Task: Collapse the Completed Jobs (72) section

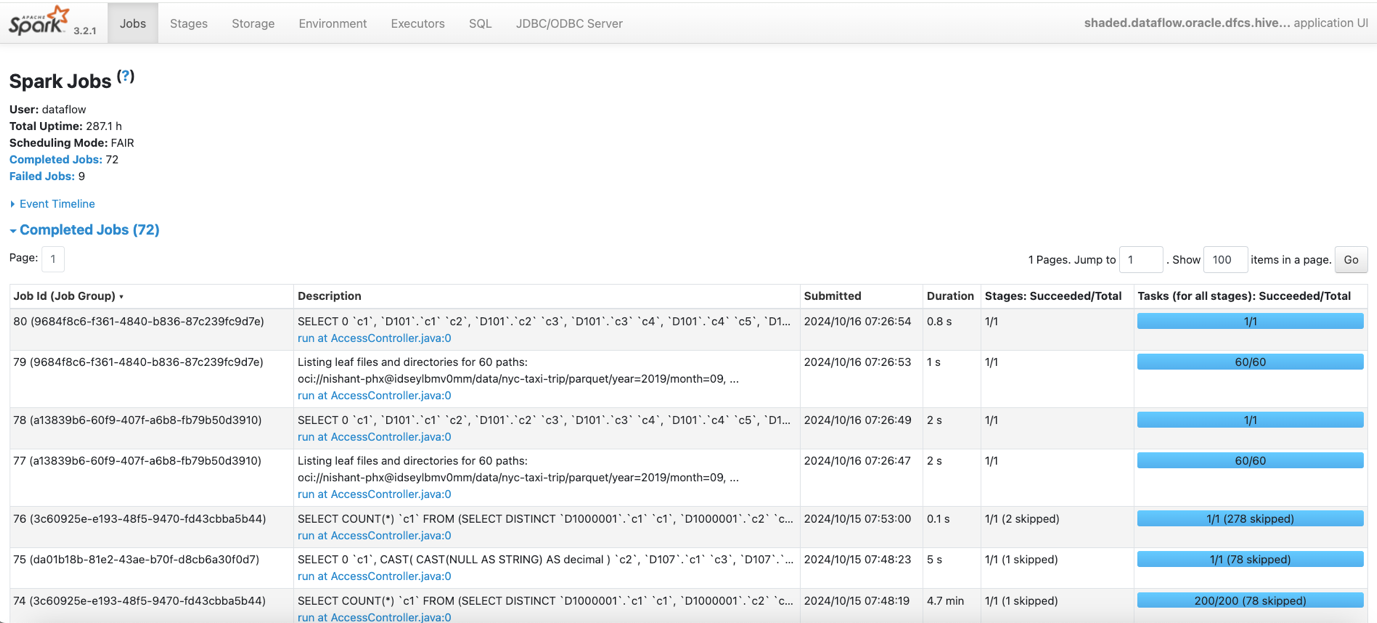Action: (x=85, y=230)
